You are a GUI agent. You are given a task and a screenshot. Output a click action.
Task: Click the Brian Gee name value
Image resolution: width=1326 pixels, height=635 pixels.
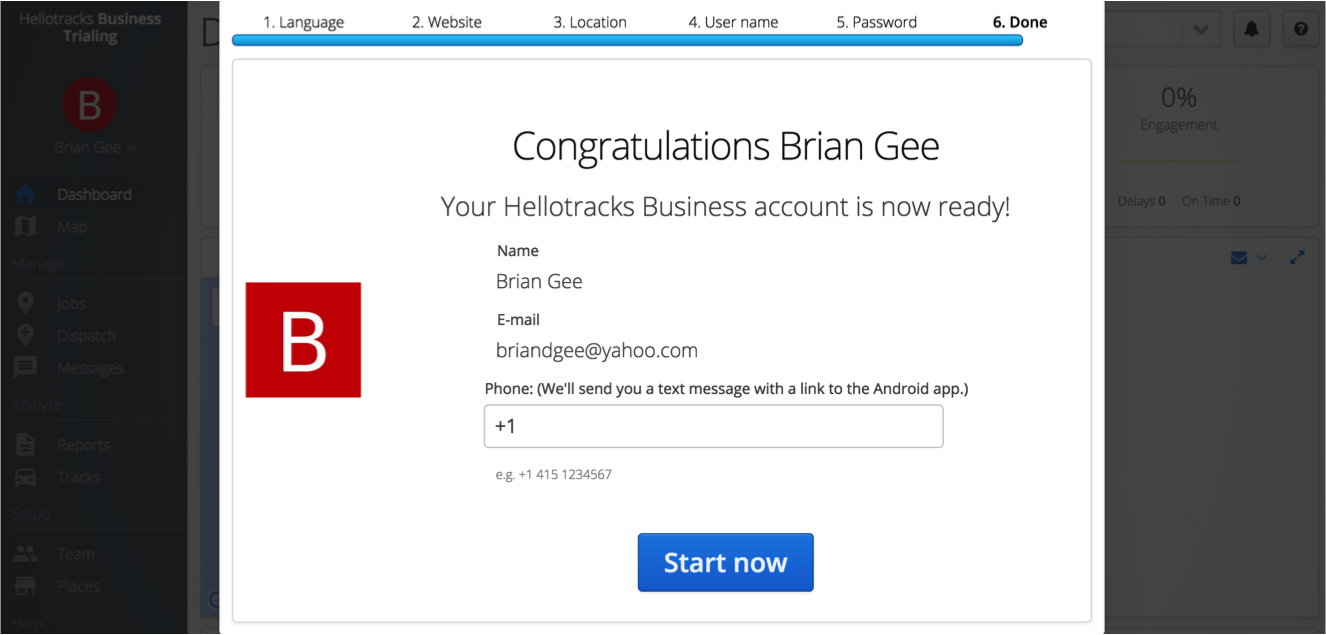[x=539, y=282]
